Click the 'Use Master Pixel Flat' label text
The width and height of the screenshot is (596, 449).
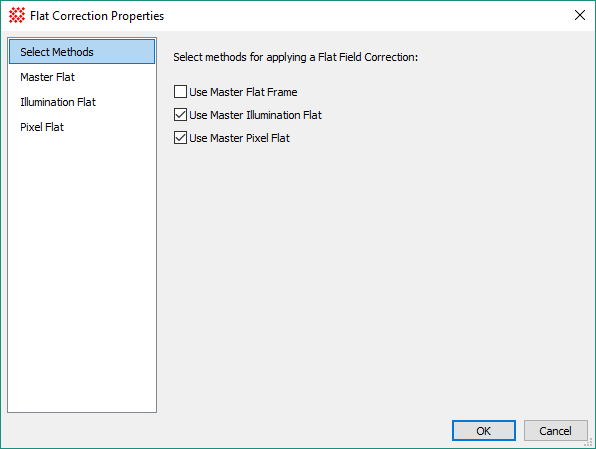point(239,138)
